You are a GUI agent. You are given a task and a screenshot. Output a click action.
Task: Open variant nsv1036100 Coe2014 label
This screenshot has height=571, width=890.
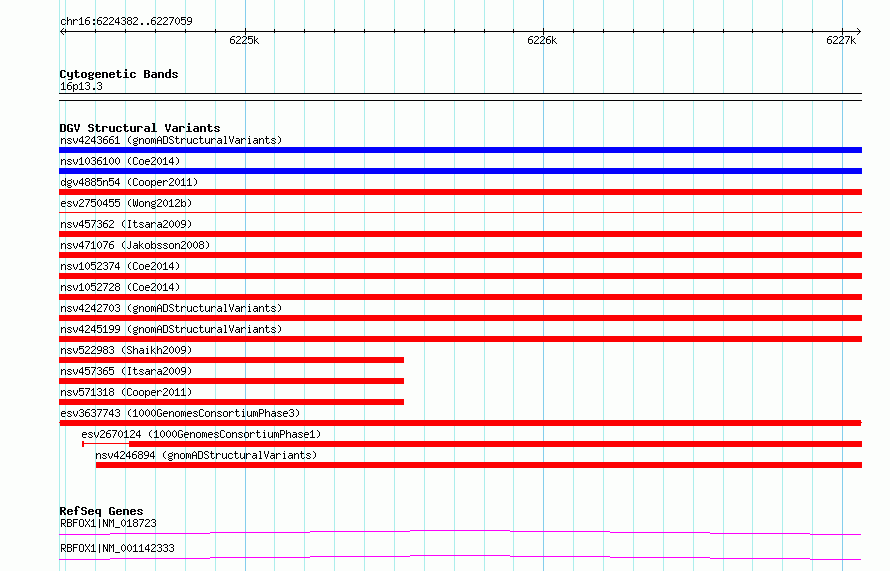(x=120, y=161)
